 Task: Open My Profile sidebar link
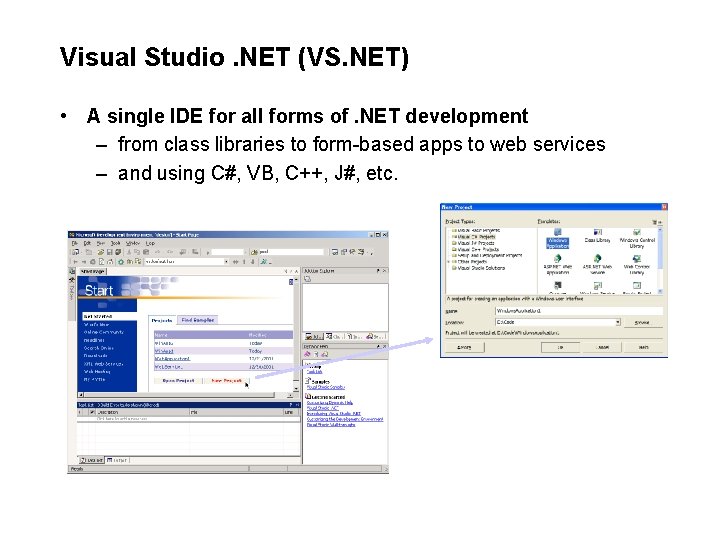(94, 380)
